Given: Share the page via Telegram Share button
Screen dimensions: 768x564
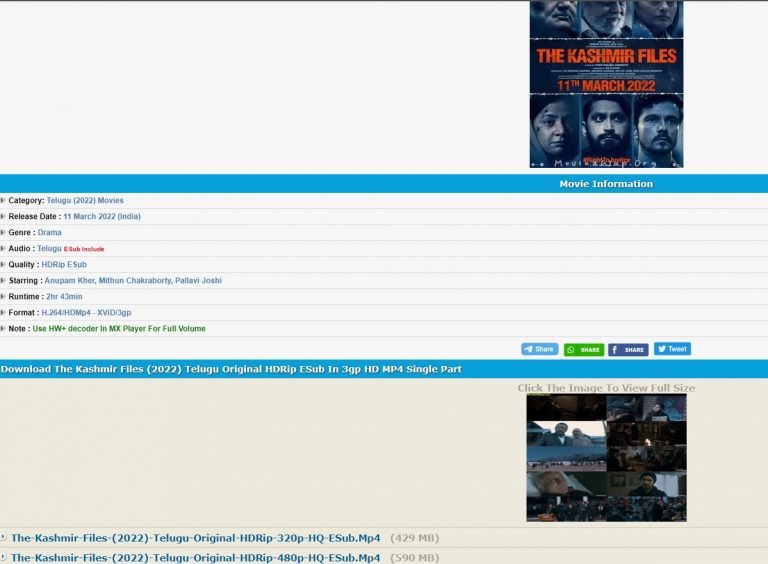Looking at the screenshot, I should (539, 349).
